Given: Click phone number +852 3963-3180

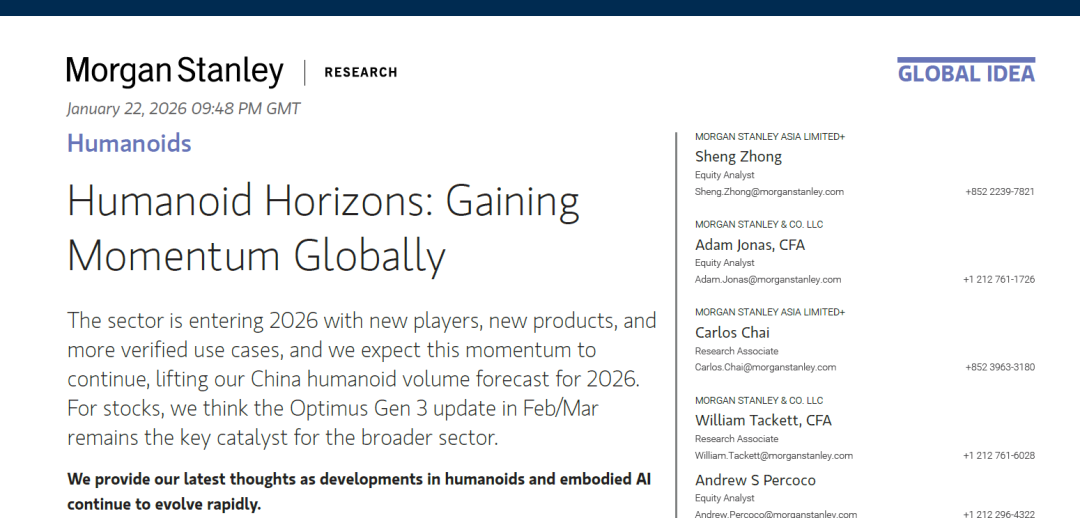Looking at the screenshot, I should pos(999,367).
